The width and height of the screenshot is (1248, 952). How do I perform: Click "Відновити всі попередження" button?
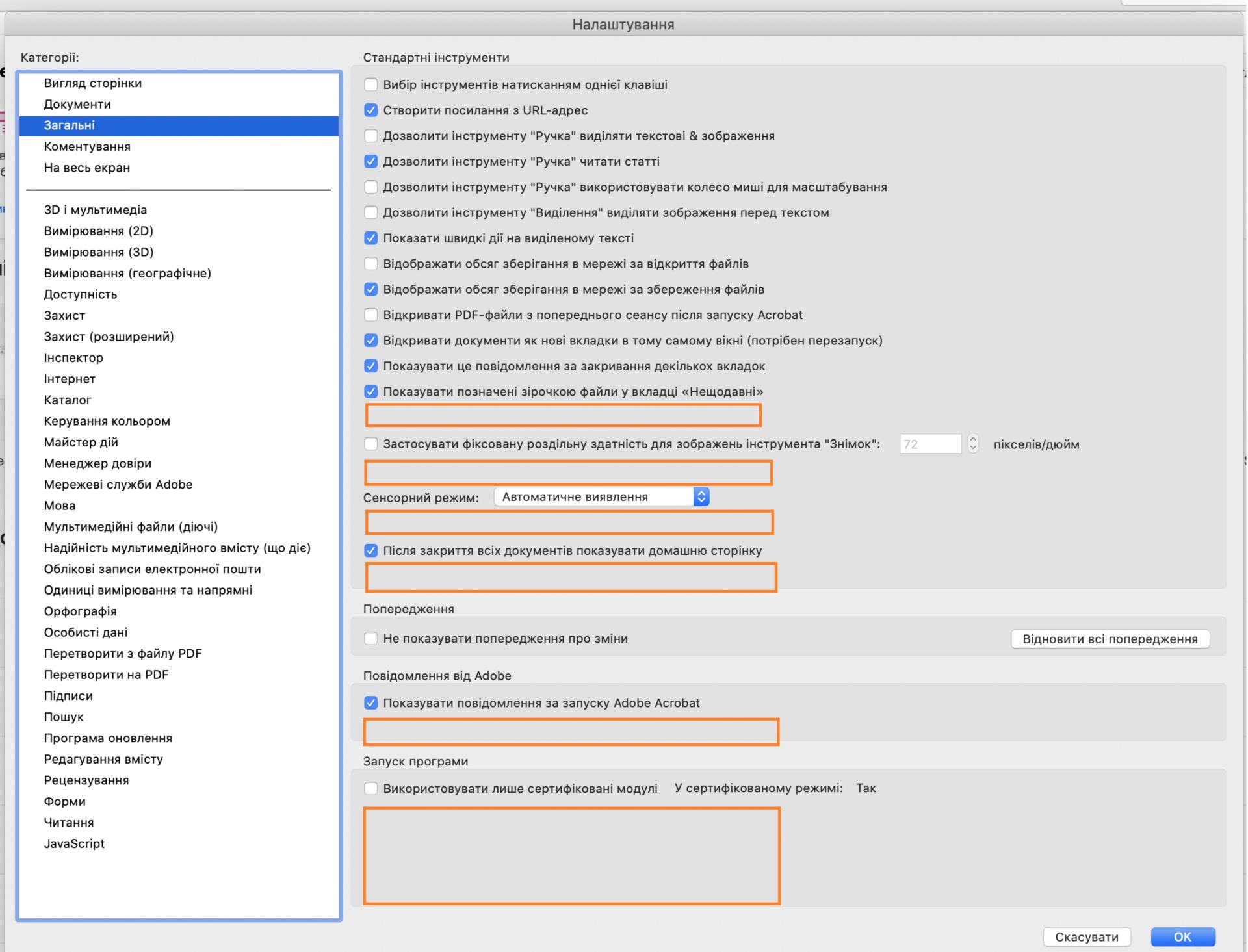1110,638
